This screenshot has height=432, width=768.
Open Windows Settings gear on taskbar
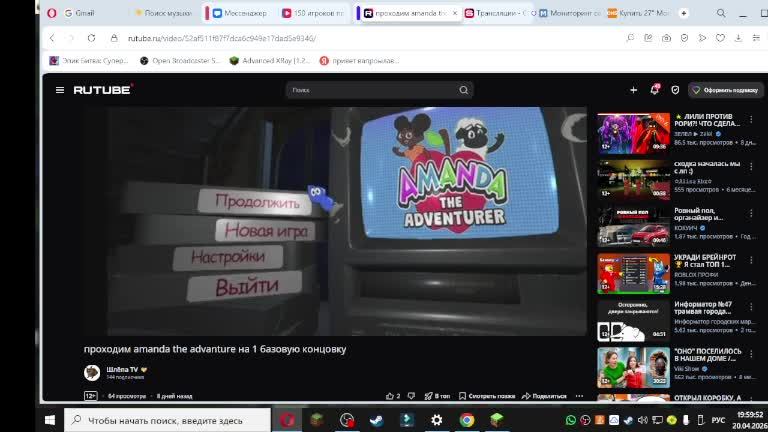pyautogui.click(x=436, y=420)
